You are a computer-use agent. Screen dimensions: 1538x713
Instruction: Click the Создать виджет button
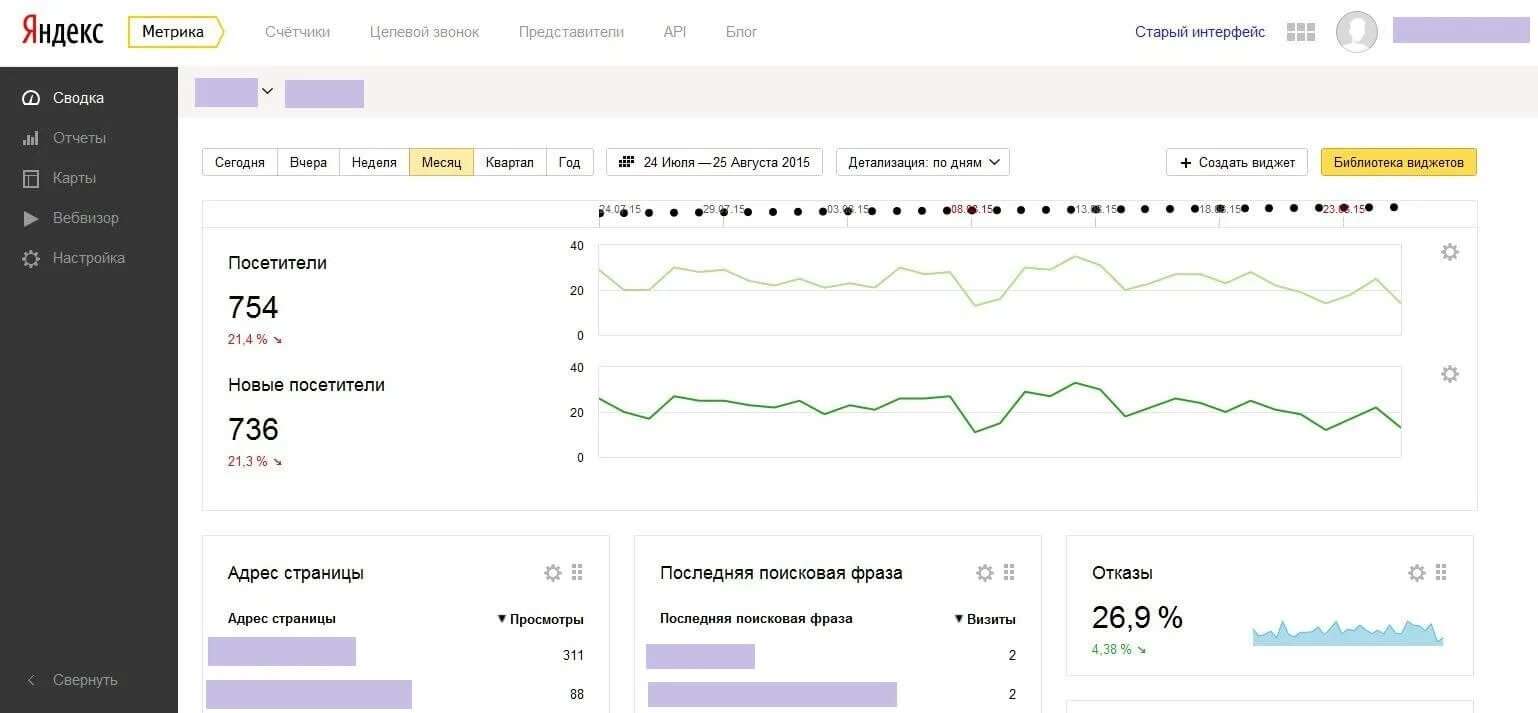point(1237,162)
